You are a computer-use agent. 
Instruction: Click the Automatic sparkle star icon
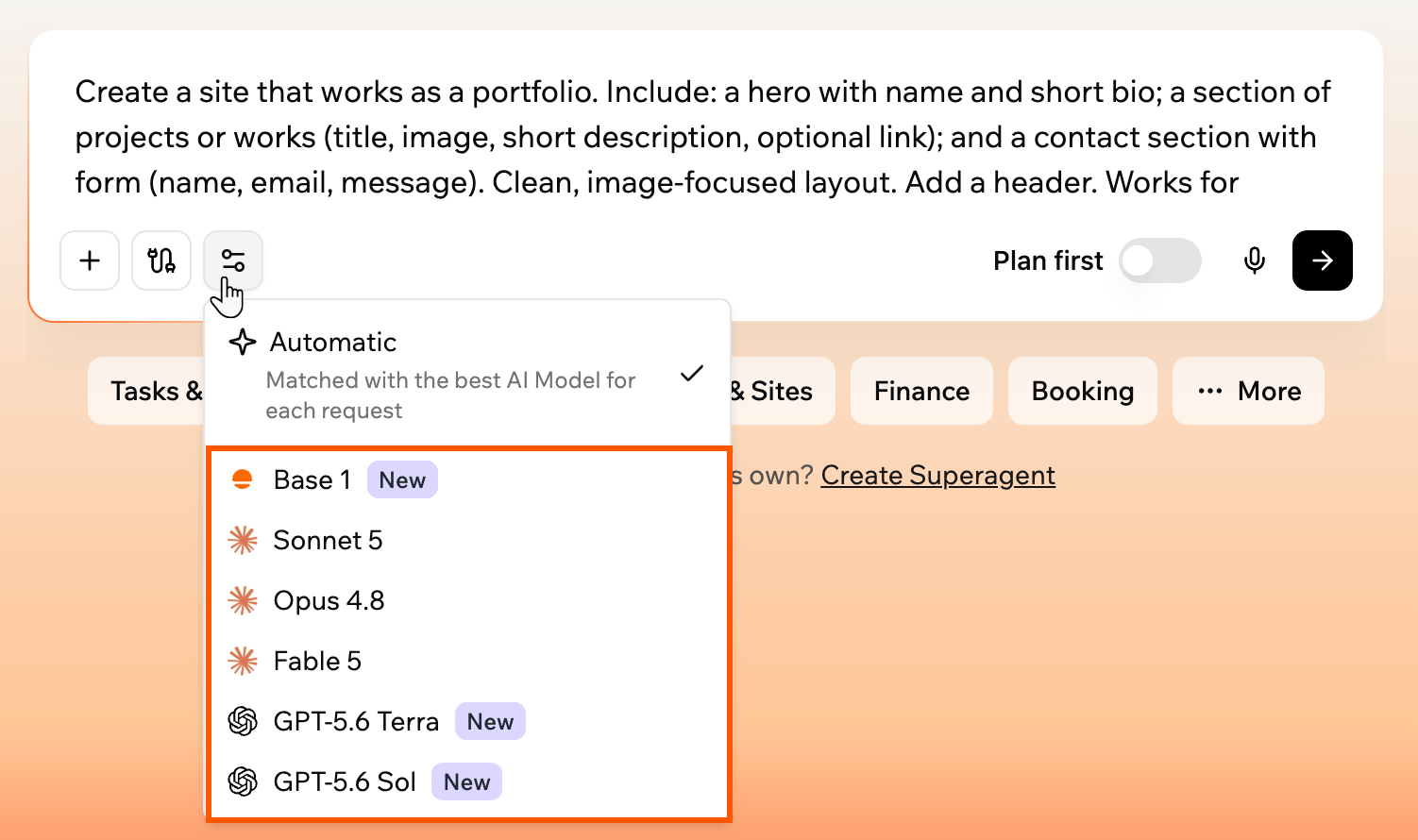(243, 342)
